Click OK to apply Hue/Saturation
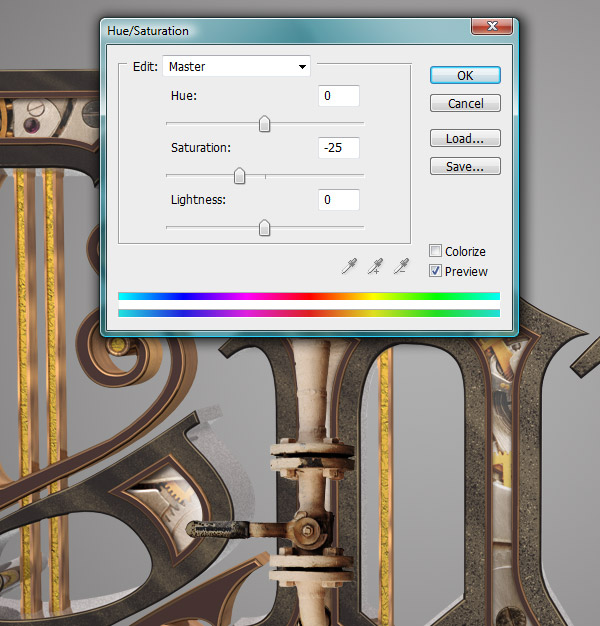The image size is (600, 626). coord(465,75)
